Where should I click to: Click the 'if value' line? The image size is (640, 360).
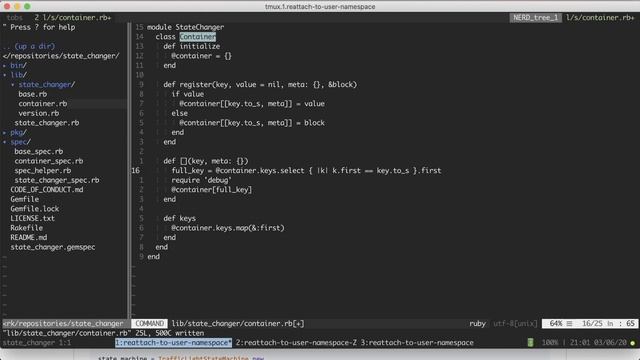coord(188,94)
